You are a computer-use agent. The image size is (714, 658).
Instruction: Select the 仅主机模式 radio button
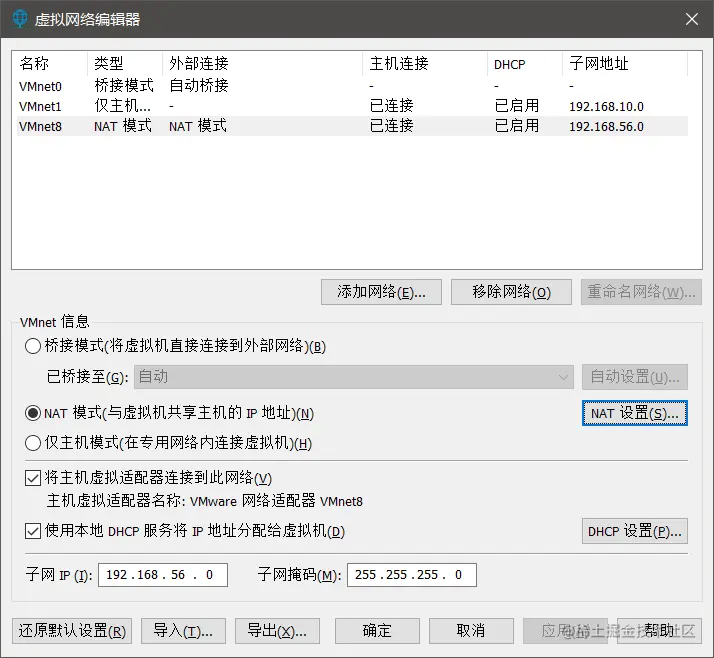point(33,443)
